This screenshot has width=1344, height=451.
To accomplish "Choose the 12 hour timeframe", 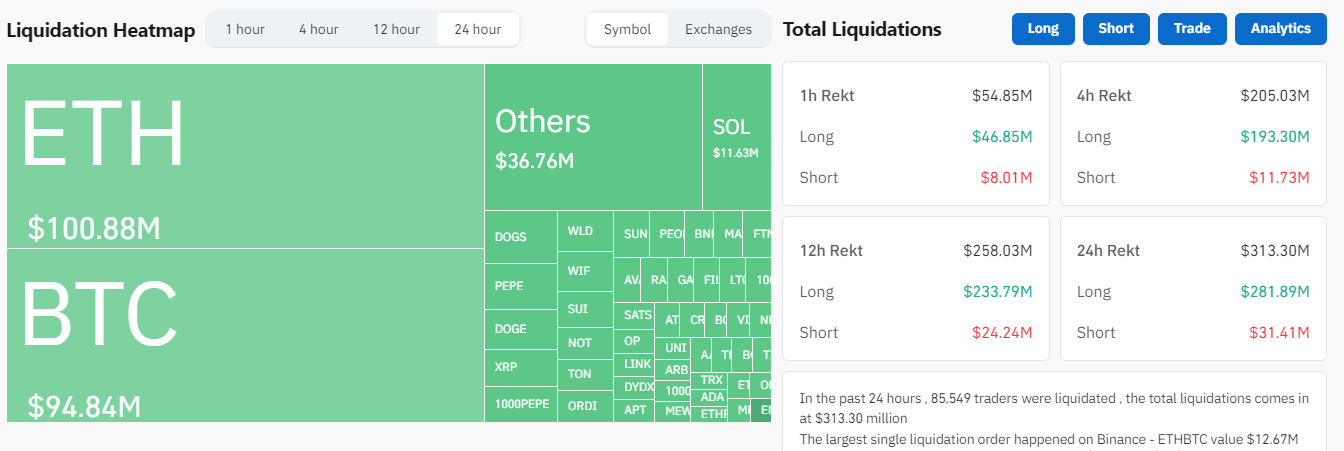I will point(396,29).
